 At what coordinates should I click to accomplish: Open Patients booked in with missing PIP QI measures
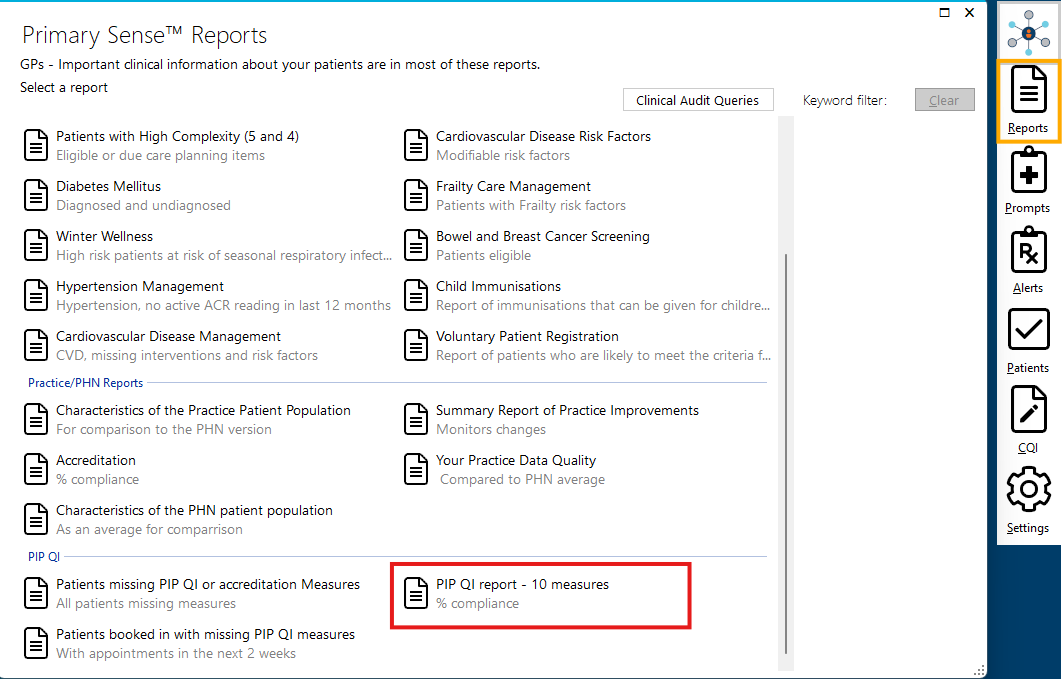205,635
